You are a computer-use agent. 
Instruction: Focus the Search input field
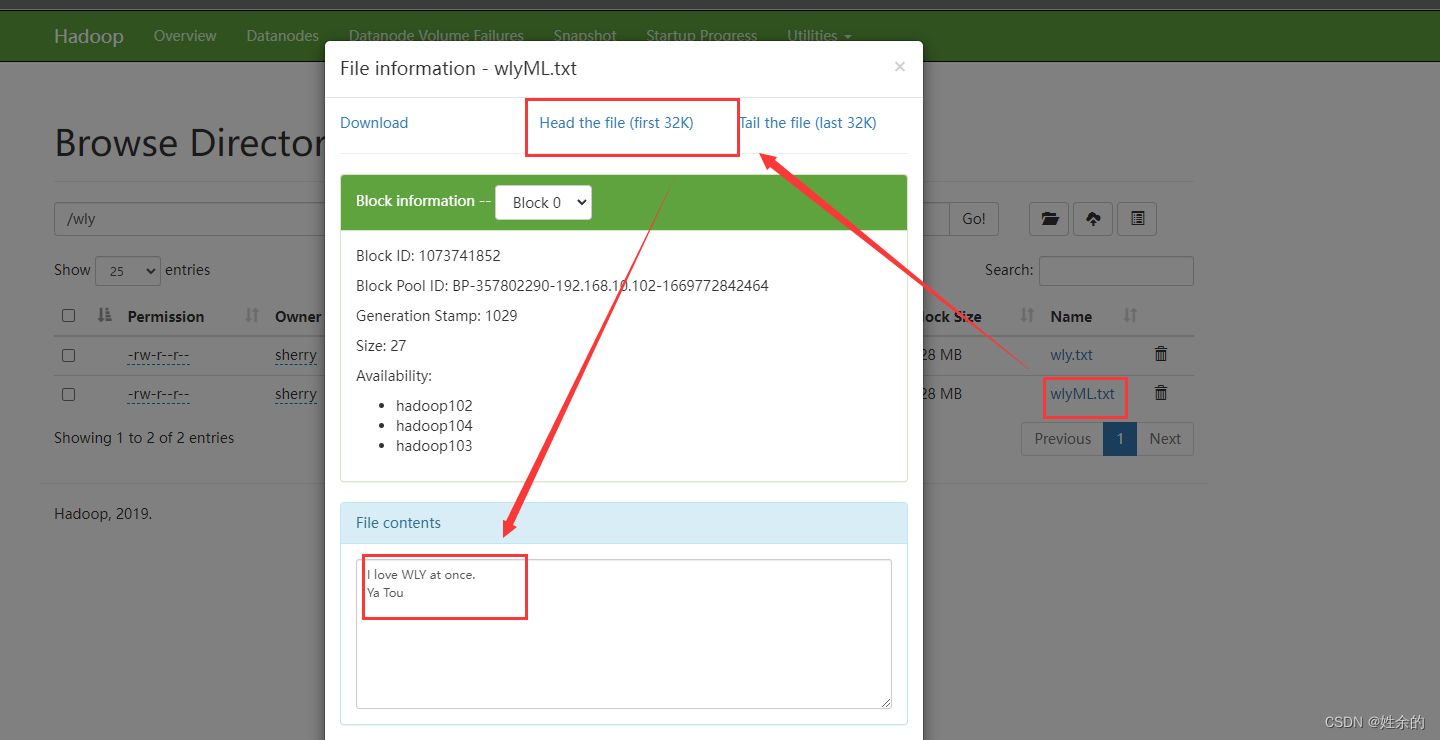point(1116,270)
